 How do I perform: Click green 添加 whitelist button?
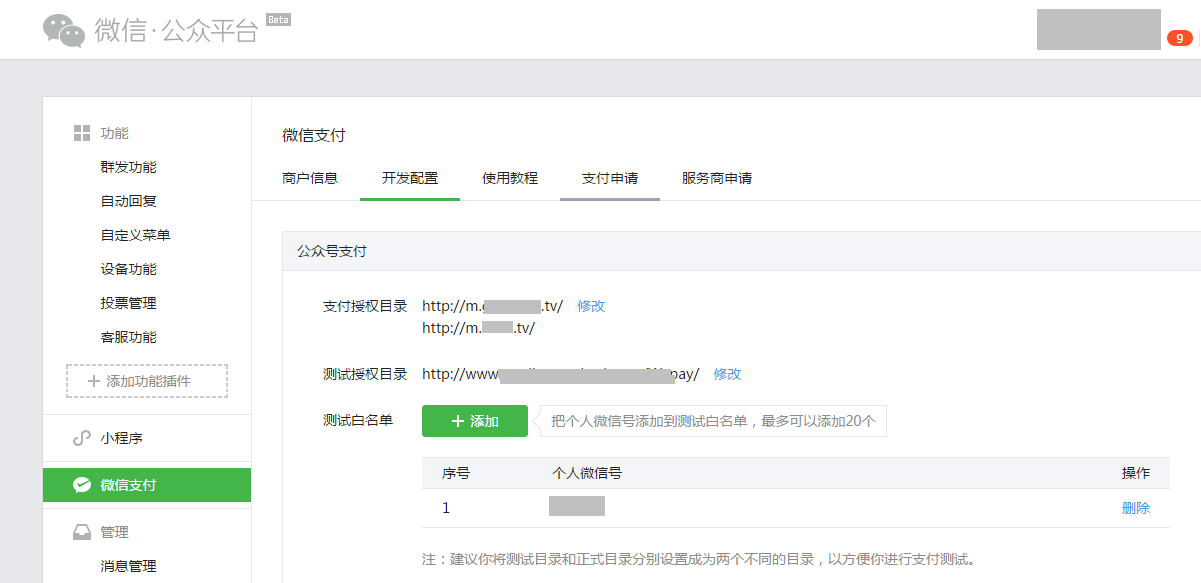[475, 421]
